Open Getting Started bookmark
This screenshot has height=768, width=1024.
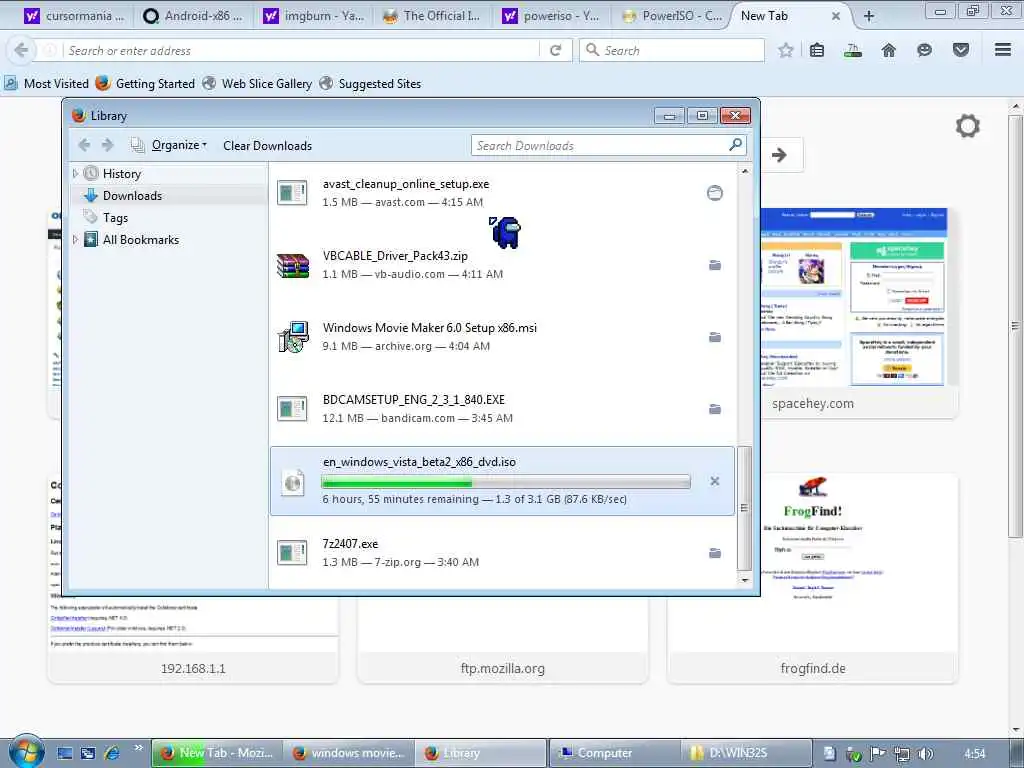(145, 84)
